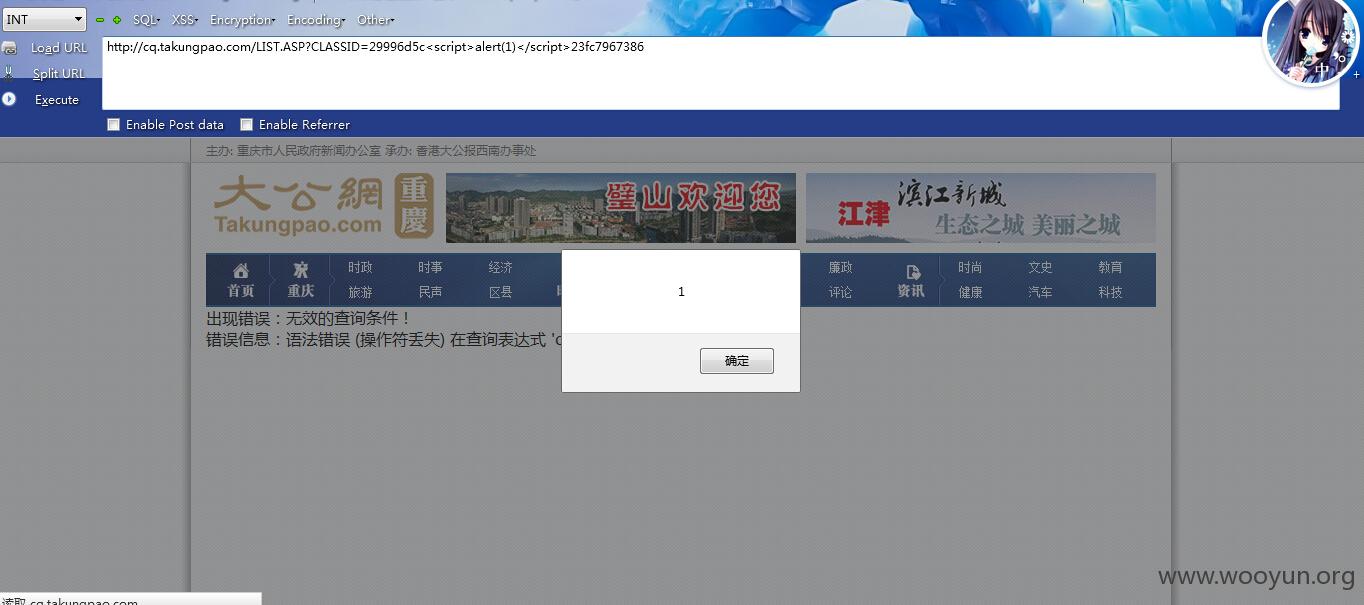
Task: Click inside the HackBar URL text field
Action: pos(720,73)
